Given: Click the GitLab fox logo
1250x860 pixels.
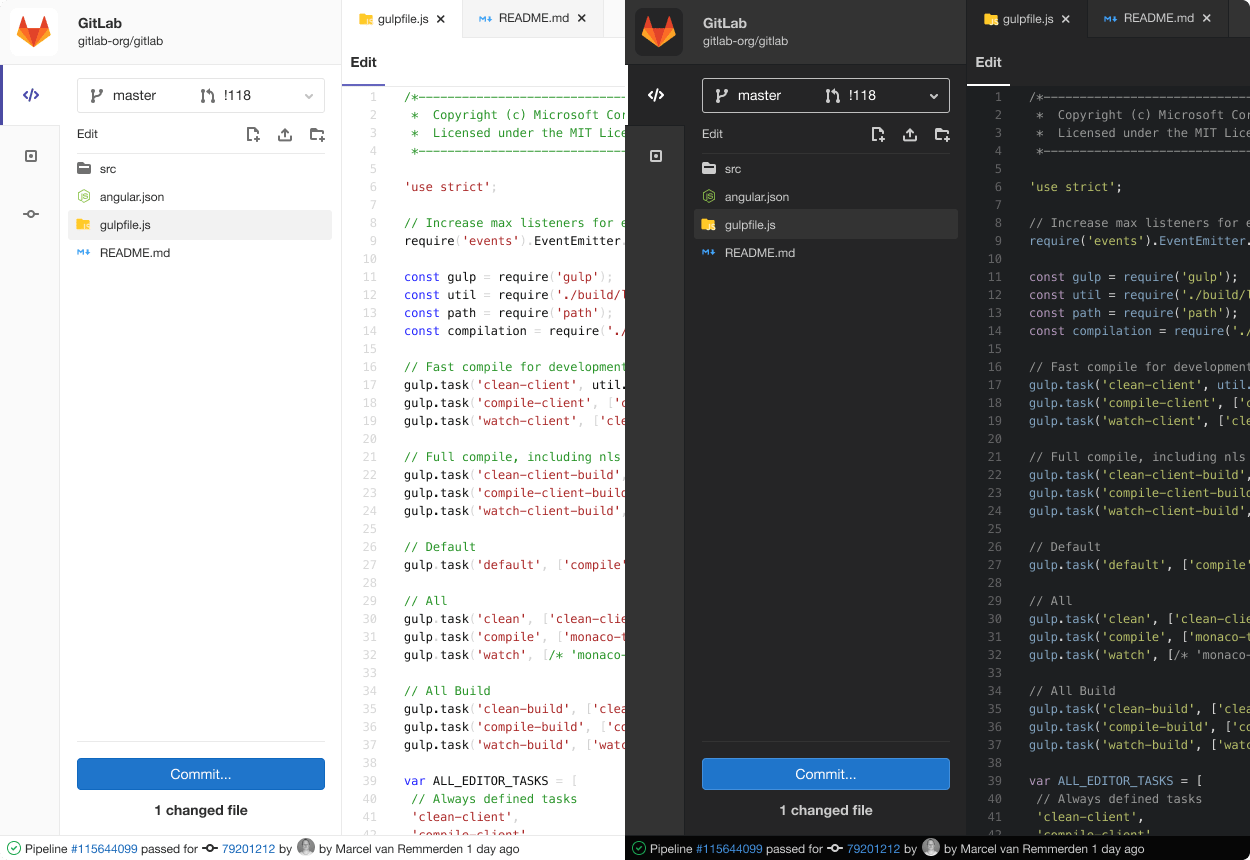Looking at the screenshot, I should [x=34, y=30].
